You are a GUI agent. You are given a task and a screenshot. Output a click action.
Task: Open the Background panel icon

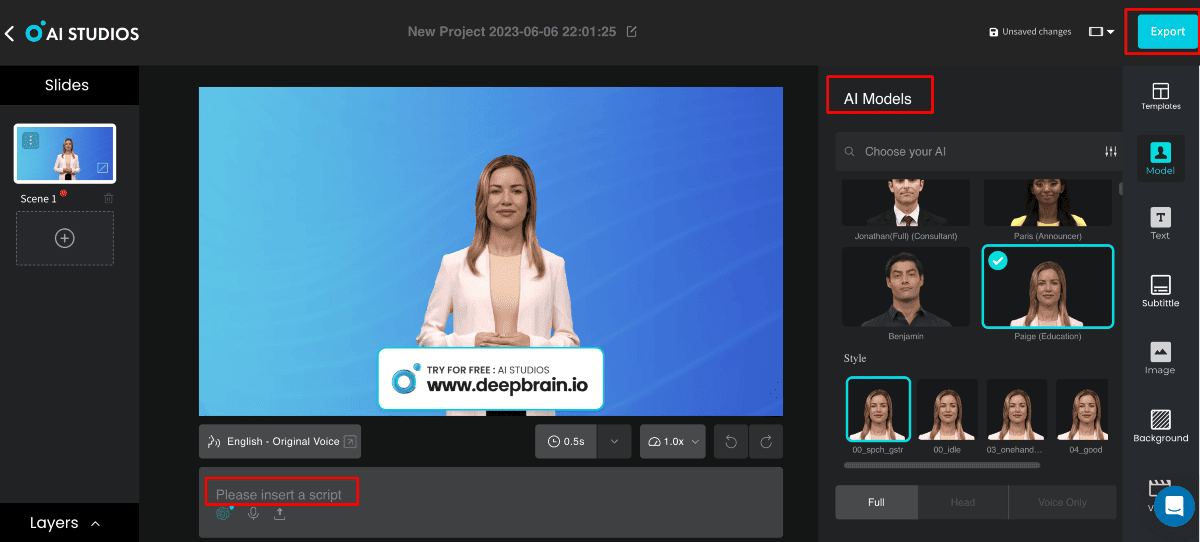[x=1160, y=425]
